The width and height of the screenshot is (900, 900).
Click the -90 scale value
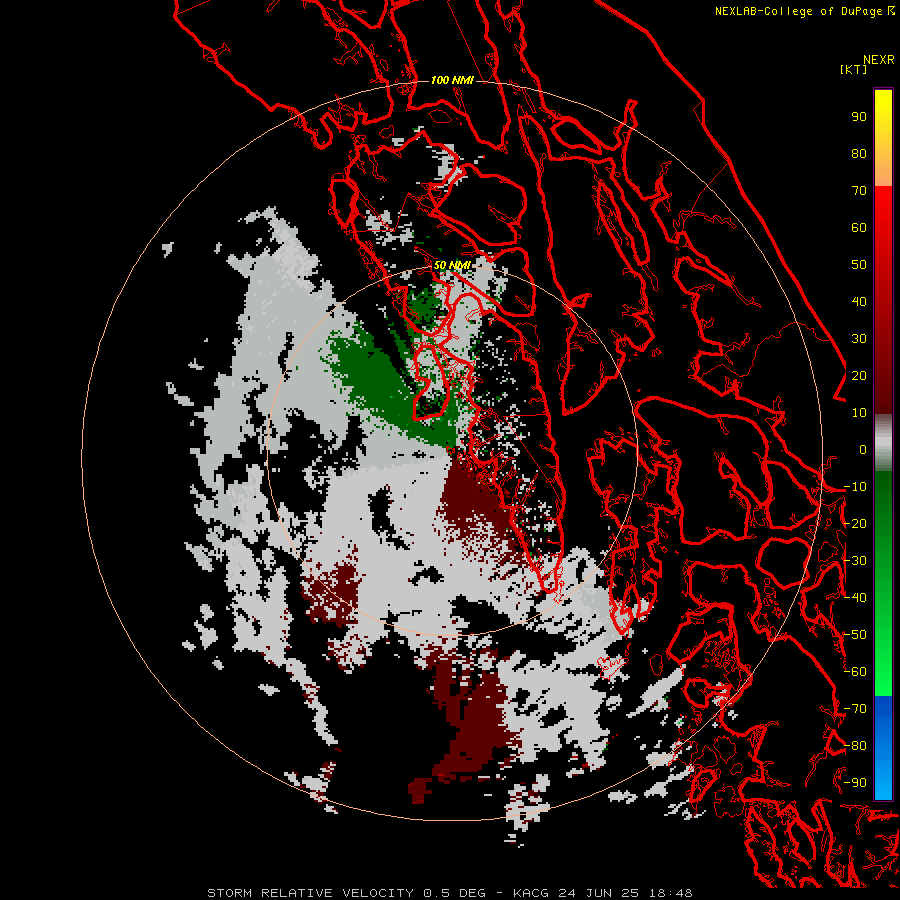(855, 783)
